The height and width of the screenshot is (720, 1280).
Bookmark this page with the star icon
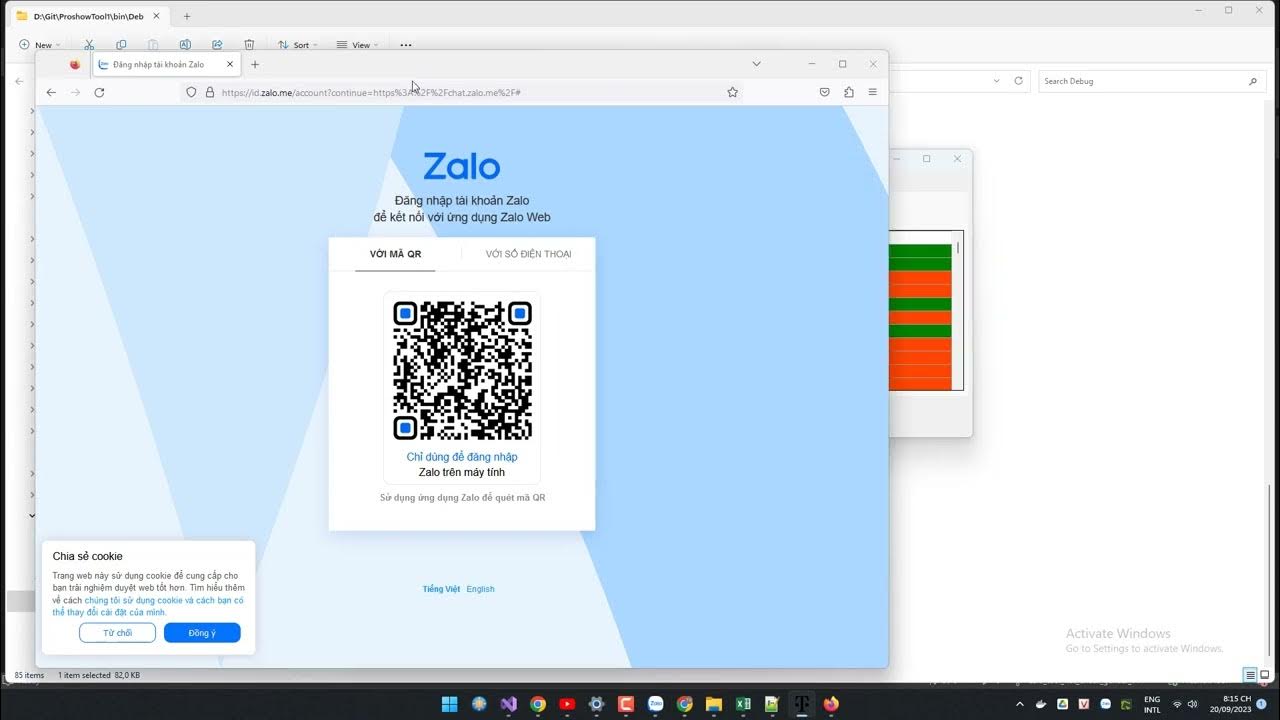[x=732, y=92]
